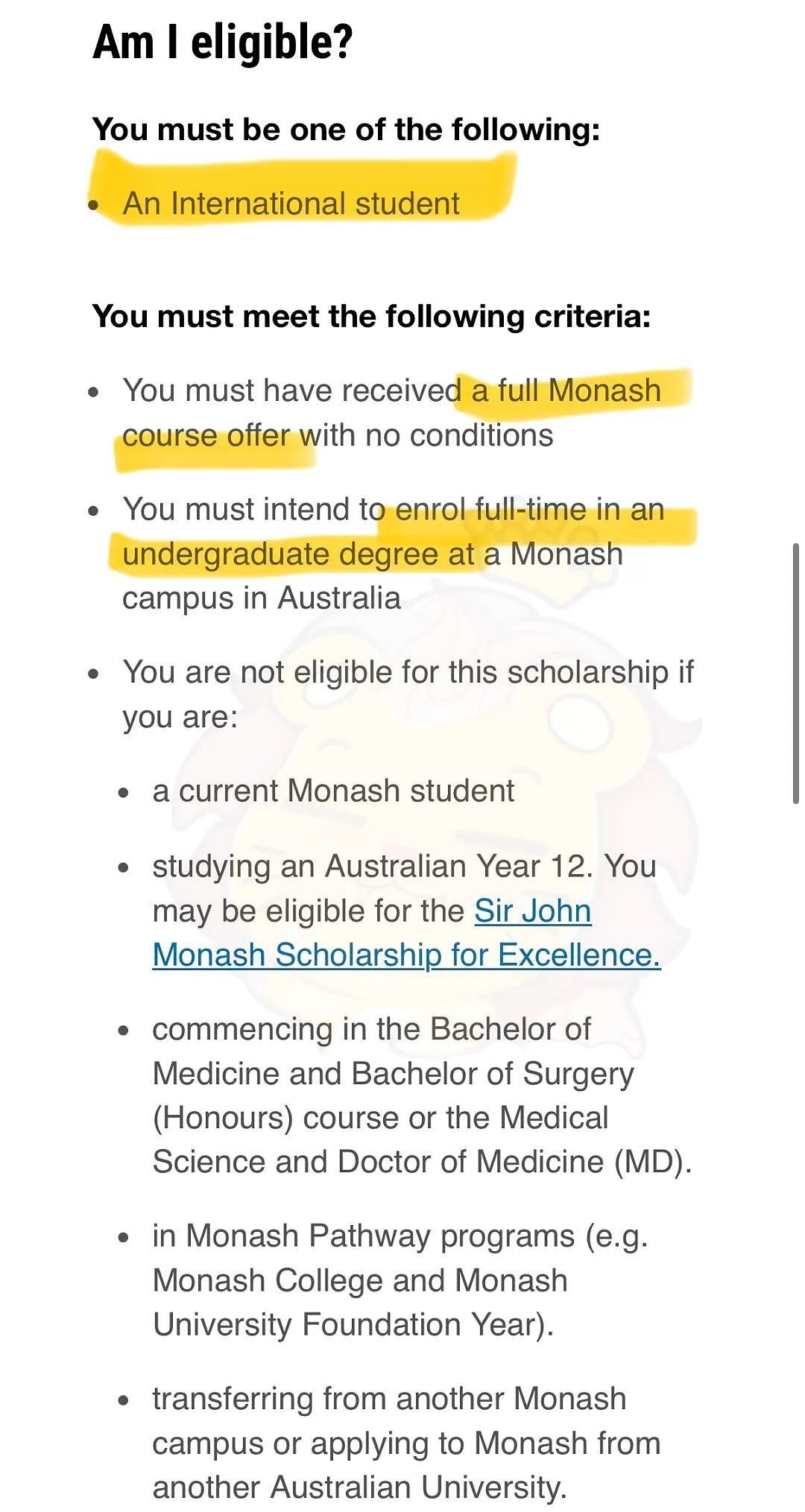Click the Bachelor of Medicine exclusion text
805x1512 pixels.
coord(422,1095)
